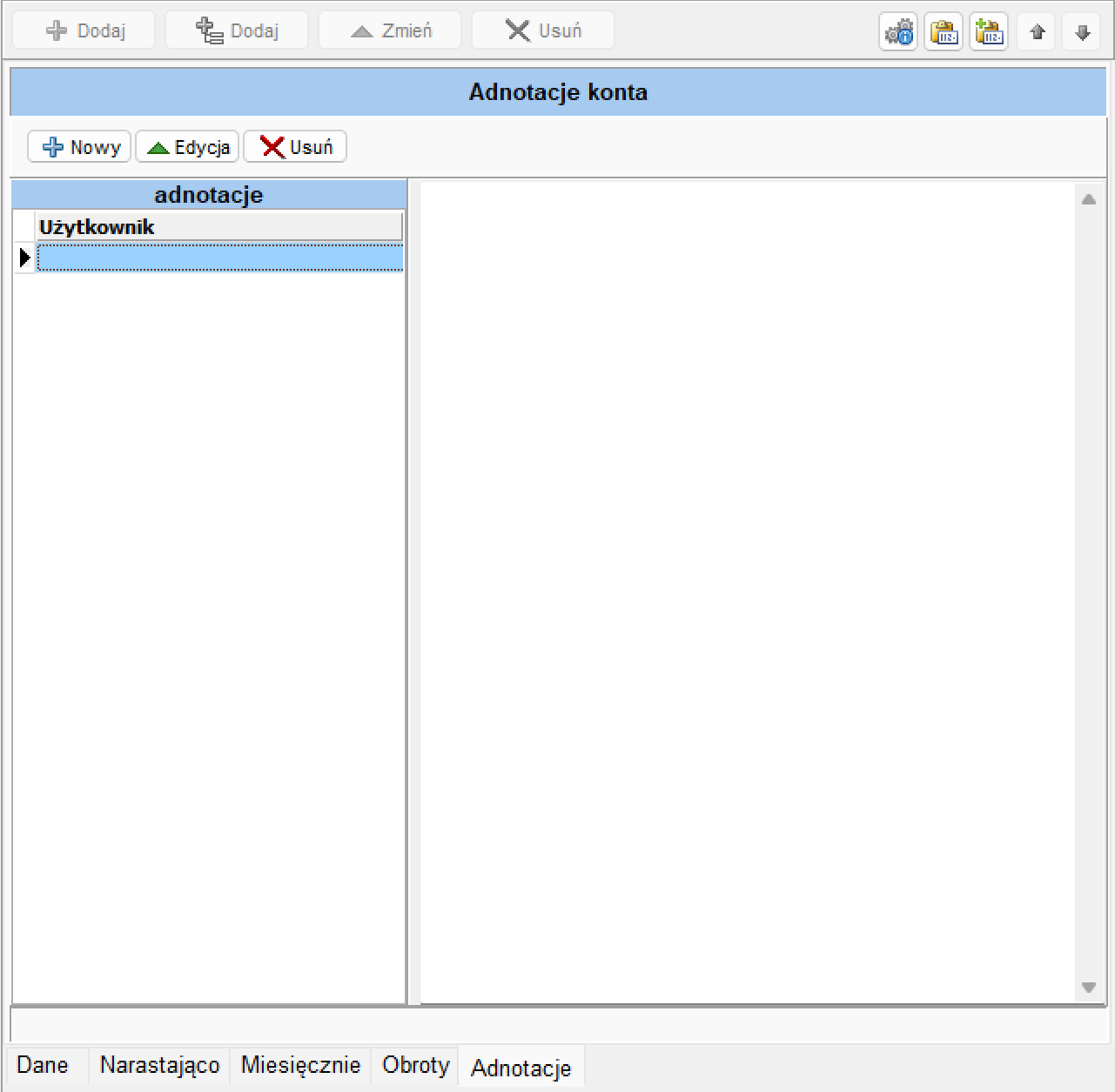Switch to the Dane tab
This screenshot has width=1115, height=1092.
43,1065
